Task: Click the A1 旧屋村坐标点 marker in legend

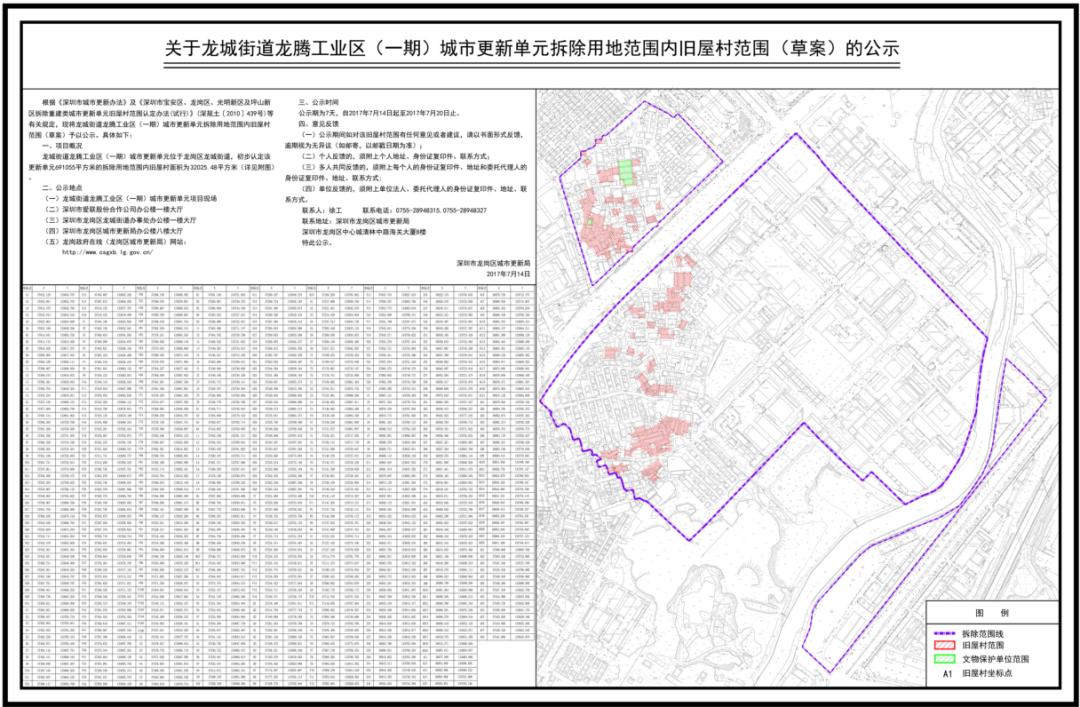Action: tap(948, 671)
